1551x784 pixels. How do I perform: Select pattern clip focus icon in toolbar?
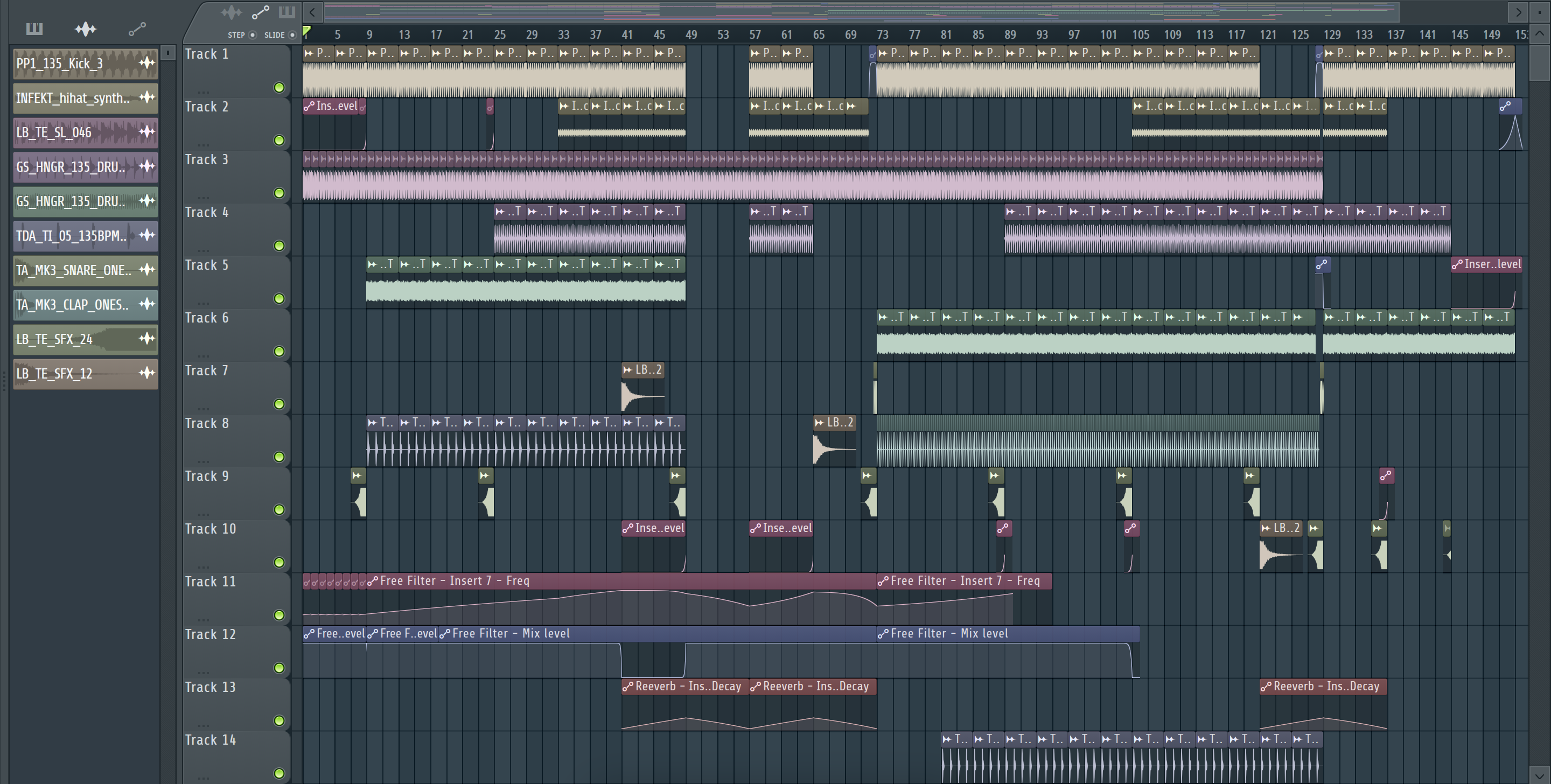pyautogui.click(x=287, y=12)
